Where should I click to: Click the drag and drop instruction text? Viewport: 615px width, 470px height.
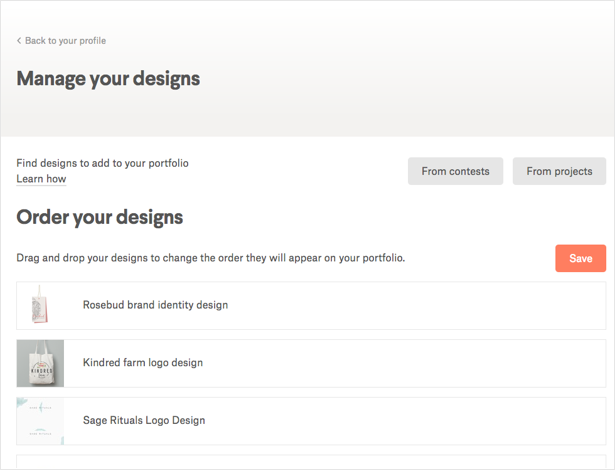(x=210, y=258)
